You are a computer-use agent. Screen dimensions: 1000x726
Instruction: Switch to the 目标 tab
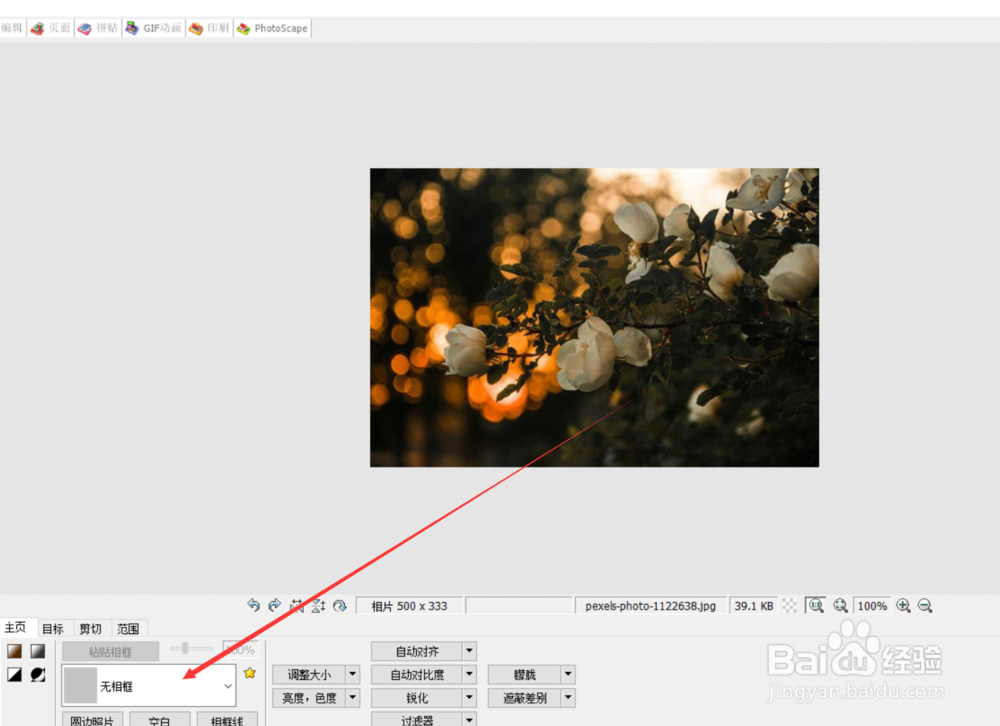pyautogui.click(x=53, y=628)
